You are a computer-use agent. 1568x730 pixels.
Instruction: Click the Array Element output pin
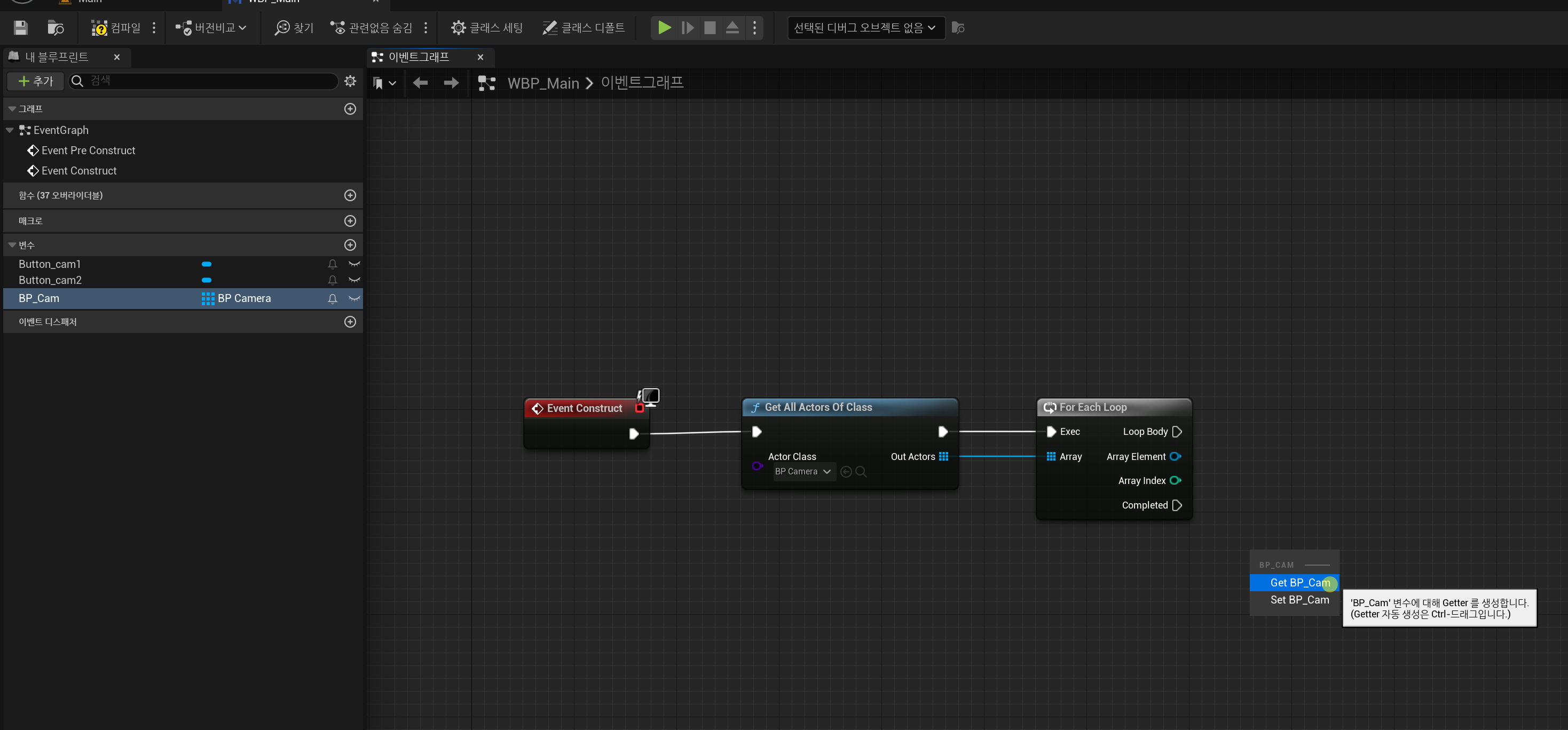tap(1176, 456)
